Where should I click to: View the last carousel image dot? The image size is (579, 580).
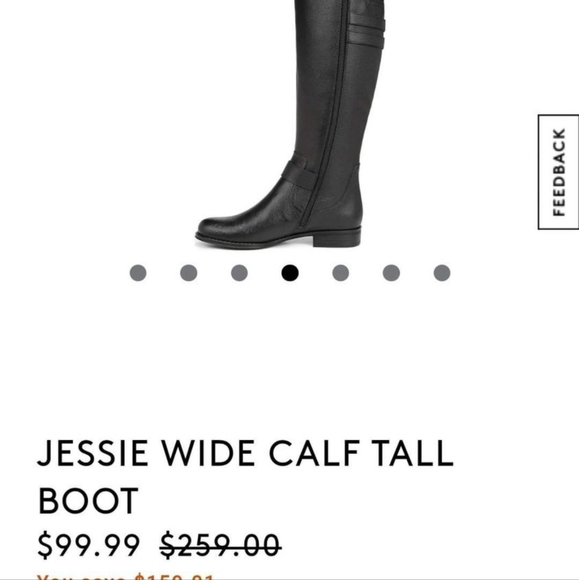[442, 273]
